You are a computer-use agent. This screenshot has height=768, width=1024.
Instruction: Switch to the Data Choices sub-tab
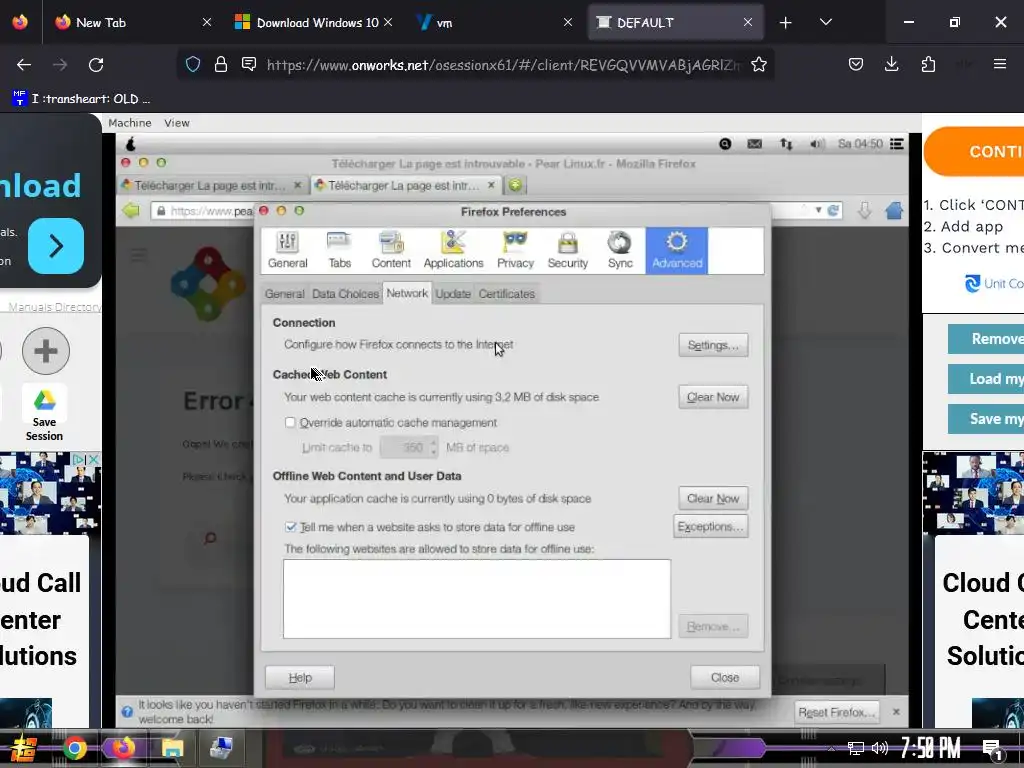pos(345,294)
